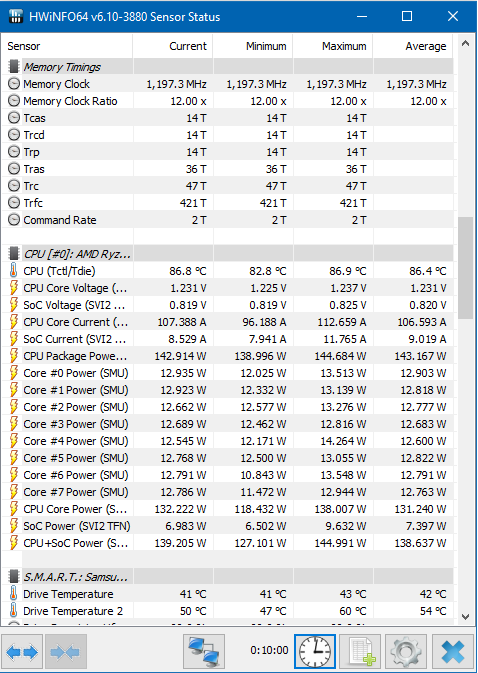
Task: Select the CPU [#0]: AMD Ryz... group header
Action: (x=77, y=254)
